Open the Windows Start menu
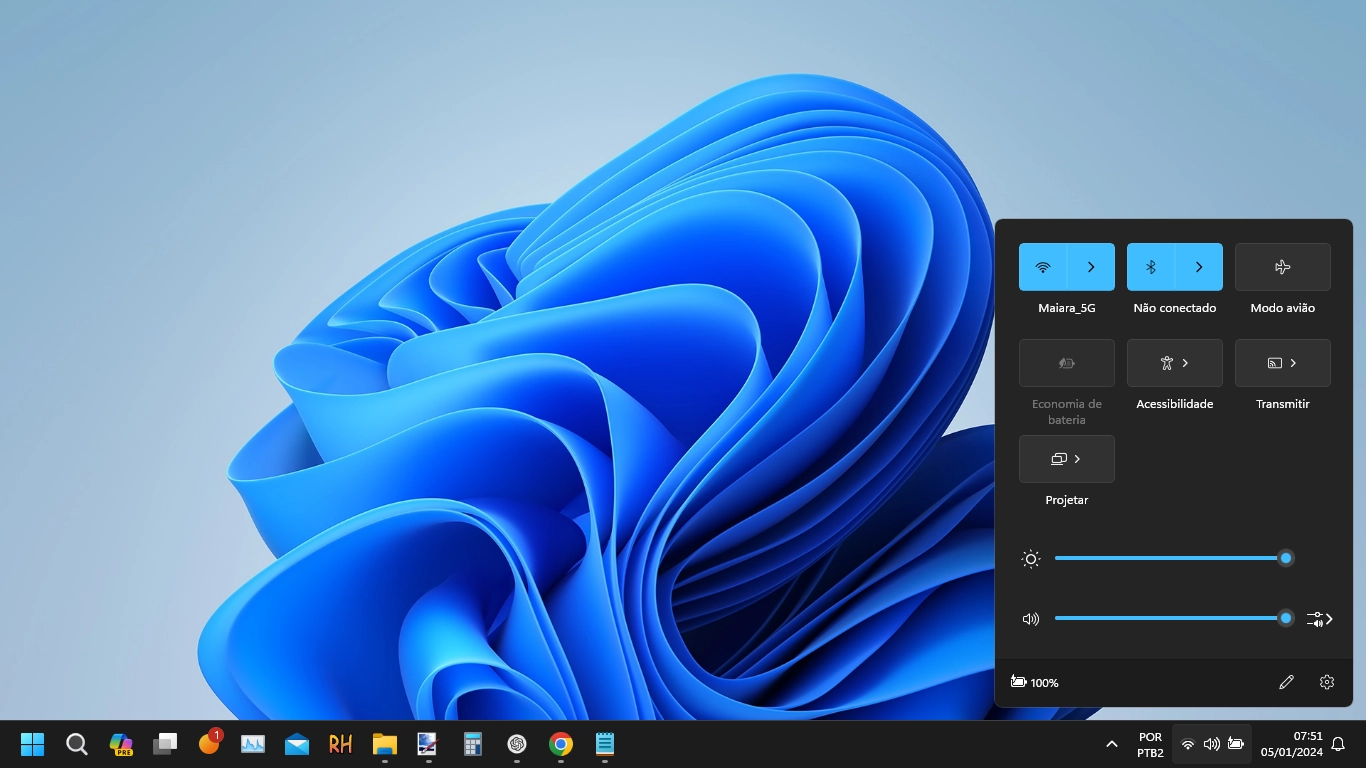The width and height of the screenshot is (1366, 768). coord(33,744)
